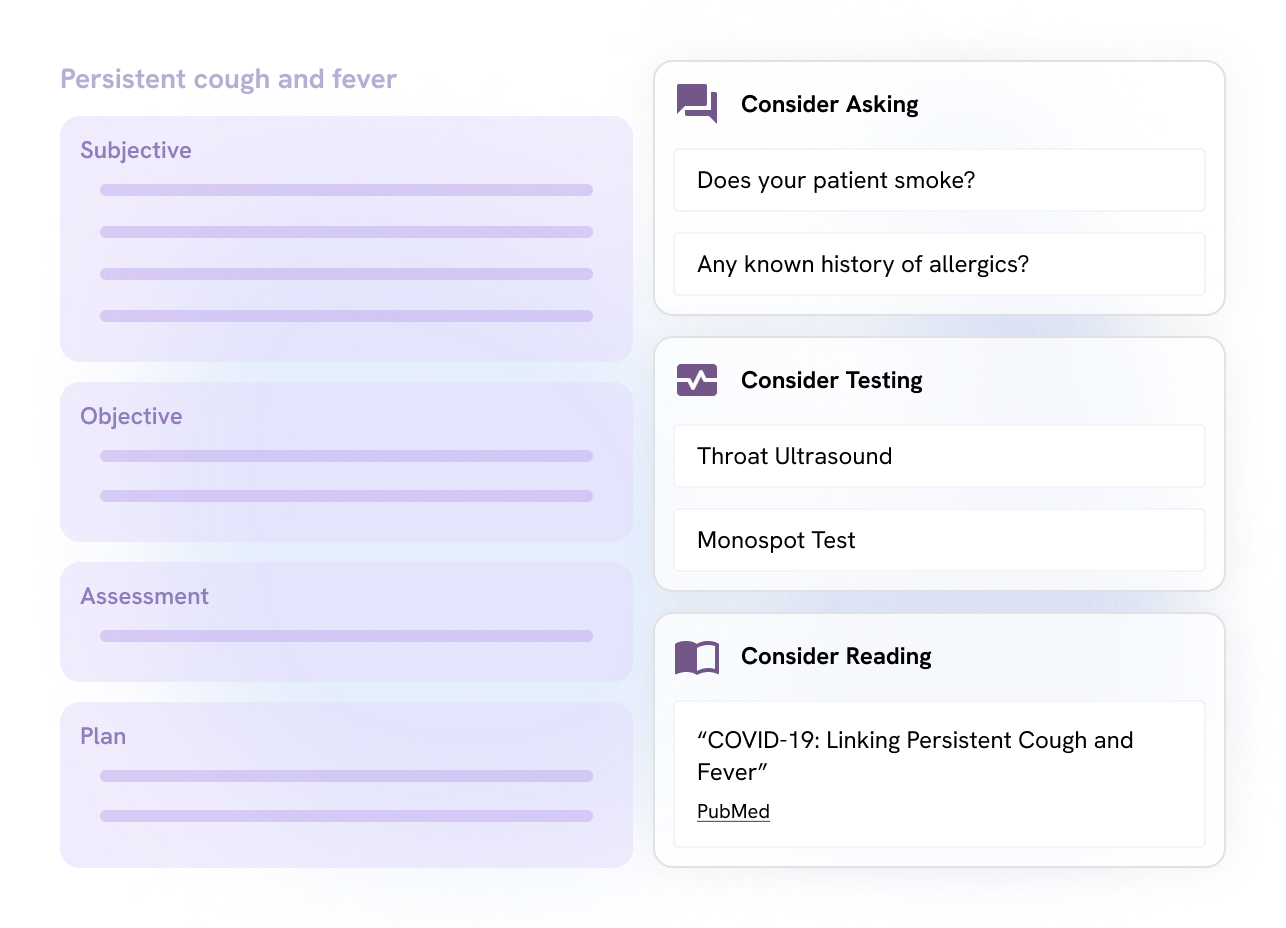Click the Consider Testing panel title
The image size is (1286, 928).
tap(831, 380)
